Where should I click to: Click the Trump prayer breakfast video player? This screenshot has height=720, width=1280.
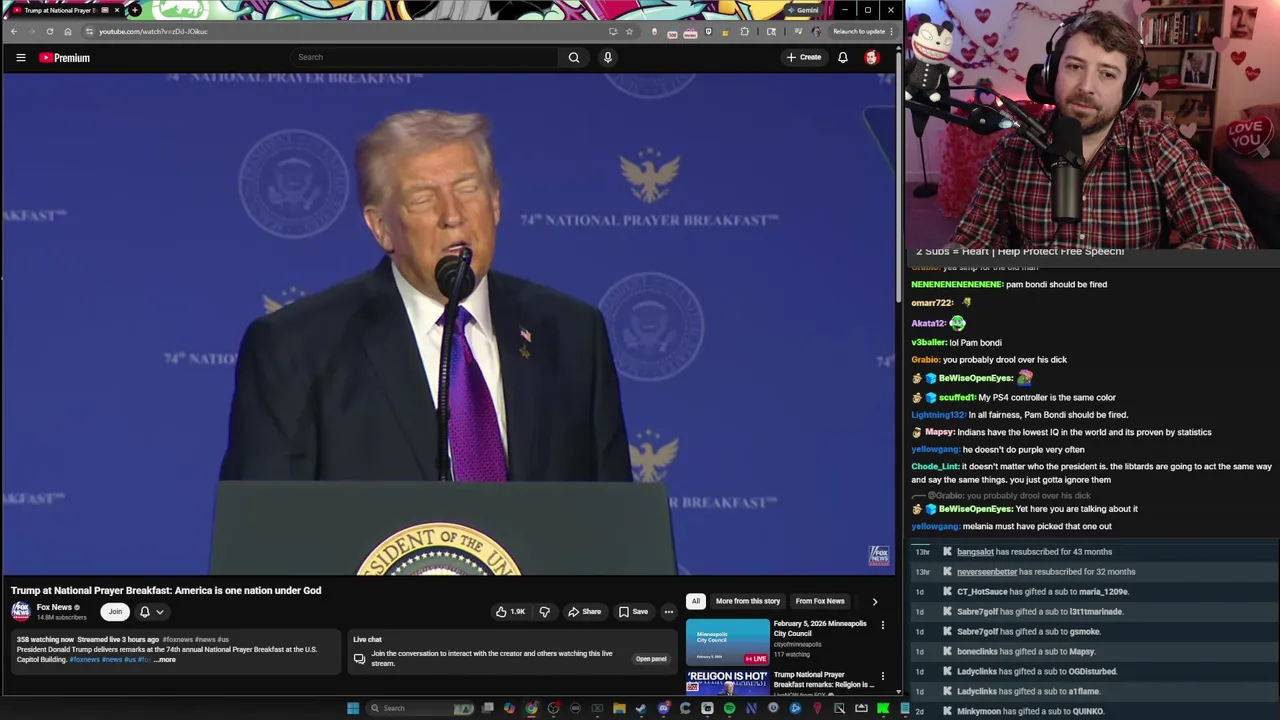[x=448, y=324]
